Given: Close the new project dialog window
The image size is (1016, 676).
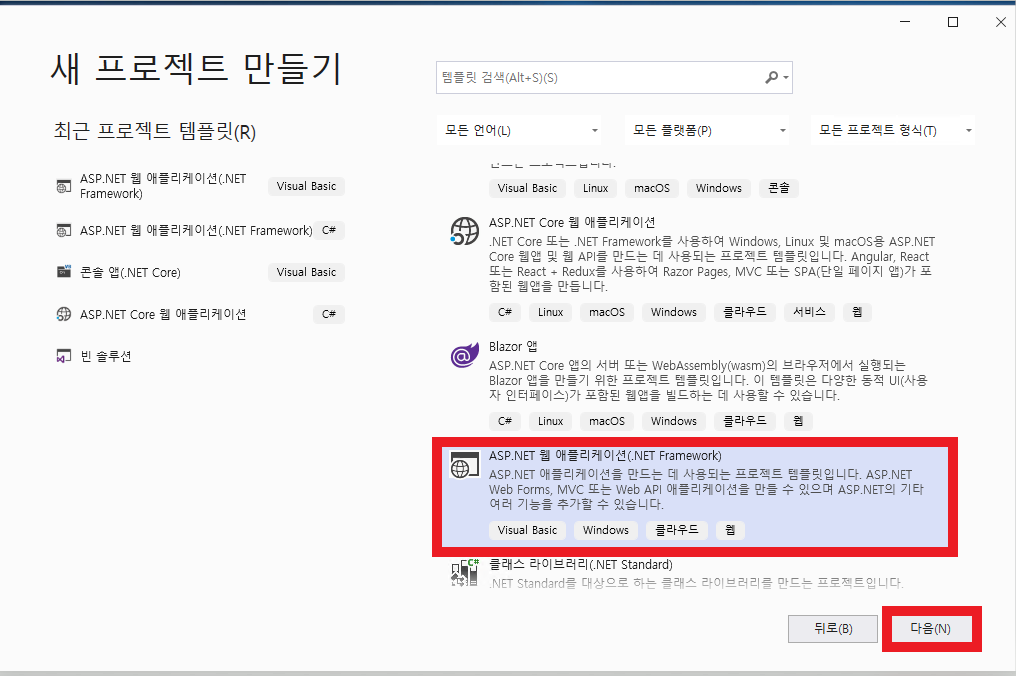Looking at the screenshot, I should click(1000, 22).
